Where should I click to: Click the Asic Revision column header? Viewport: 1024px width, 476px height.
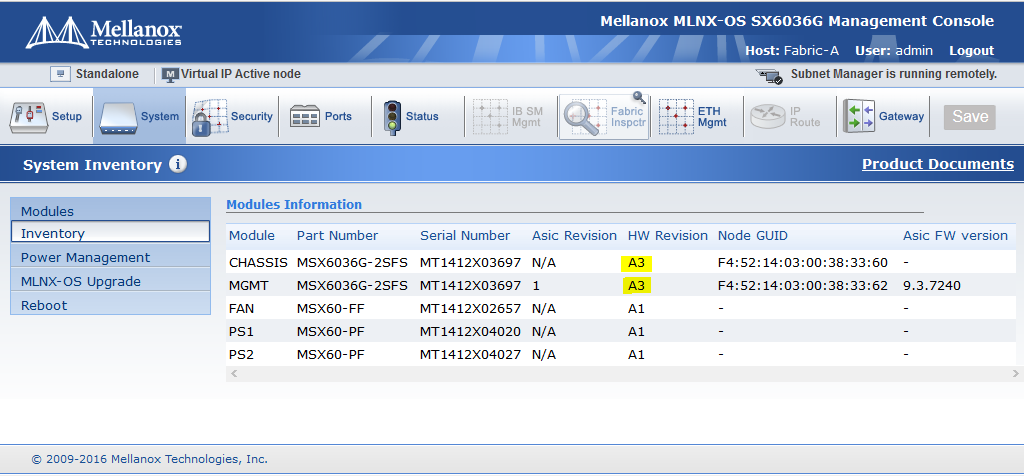tap(575, 236)
